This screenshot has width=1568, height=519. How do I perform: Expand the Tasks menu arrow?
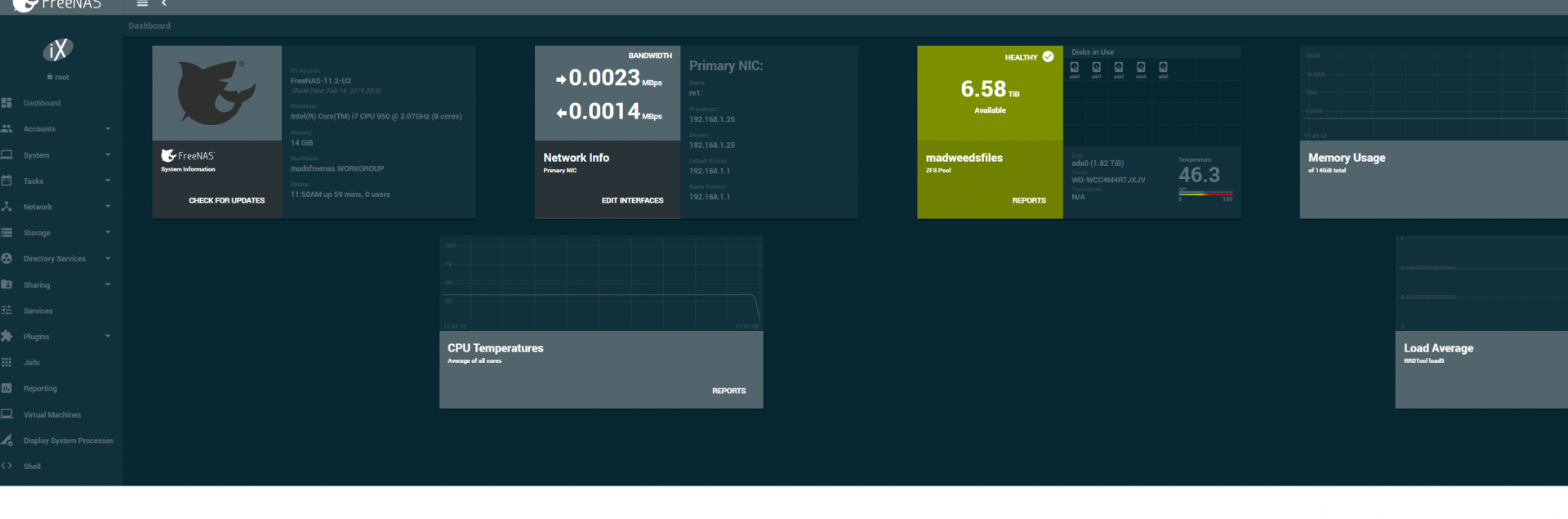point(108,181)
